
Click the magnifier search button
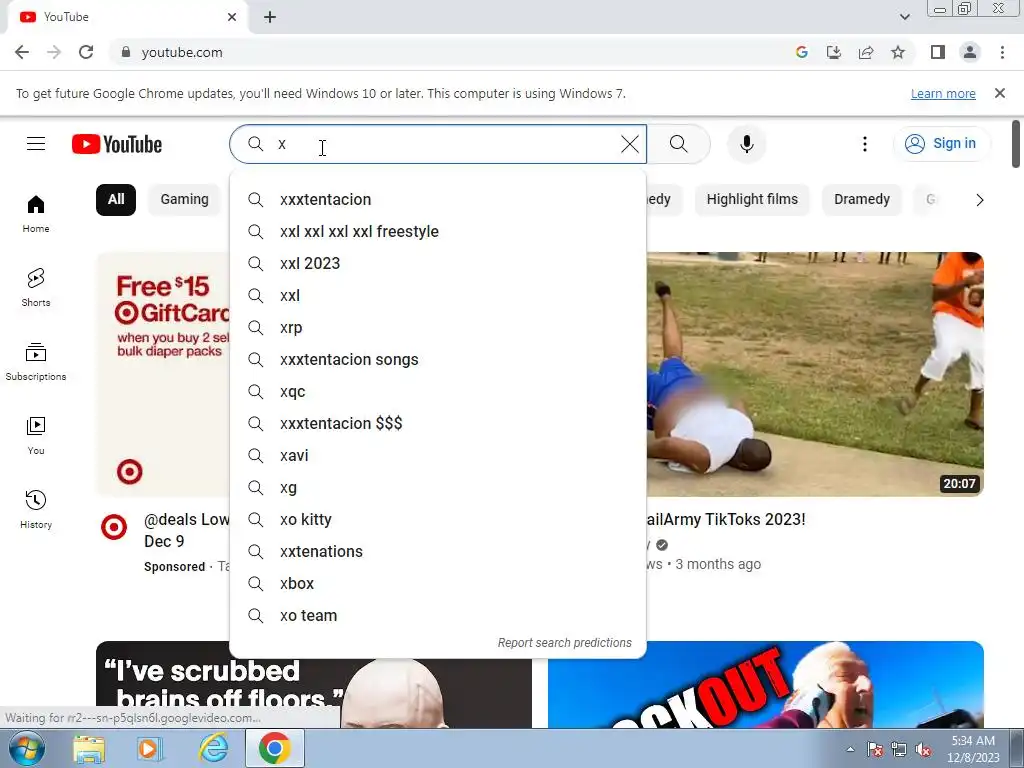pos(679,144)
